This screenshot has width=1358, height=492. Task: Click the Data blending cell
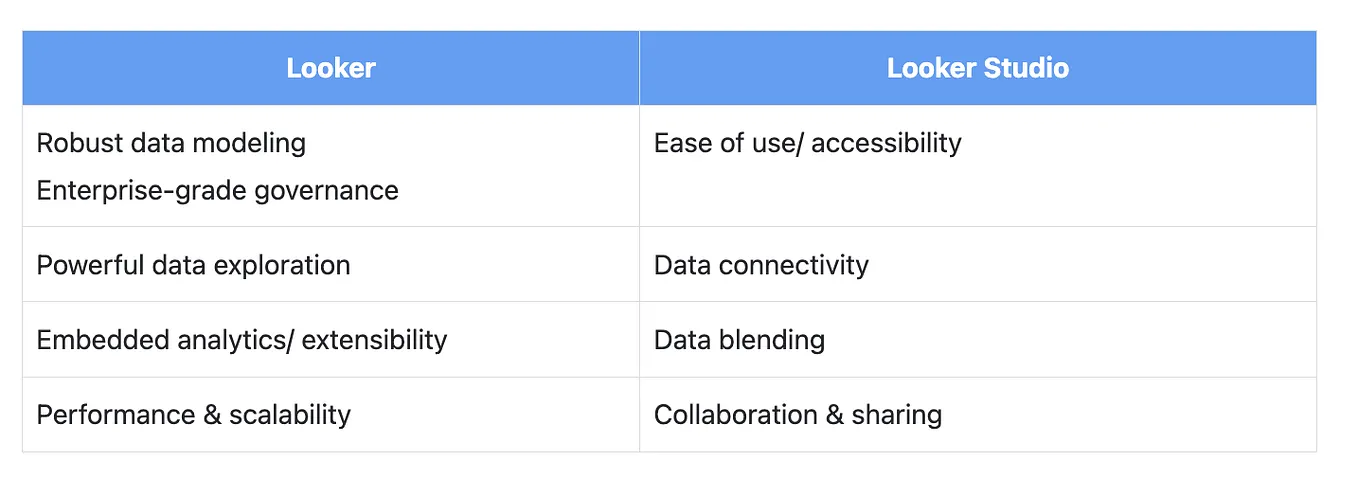(x=978, y=339)
